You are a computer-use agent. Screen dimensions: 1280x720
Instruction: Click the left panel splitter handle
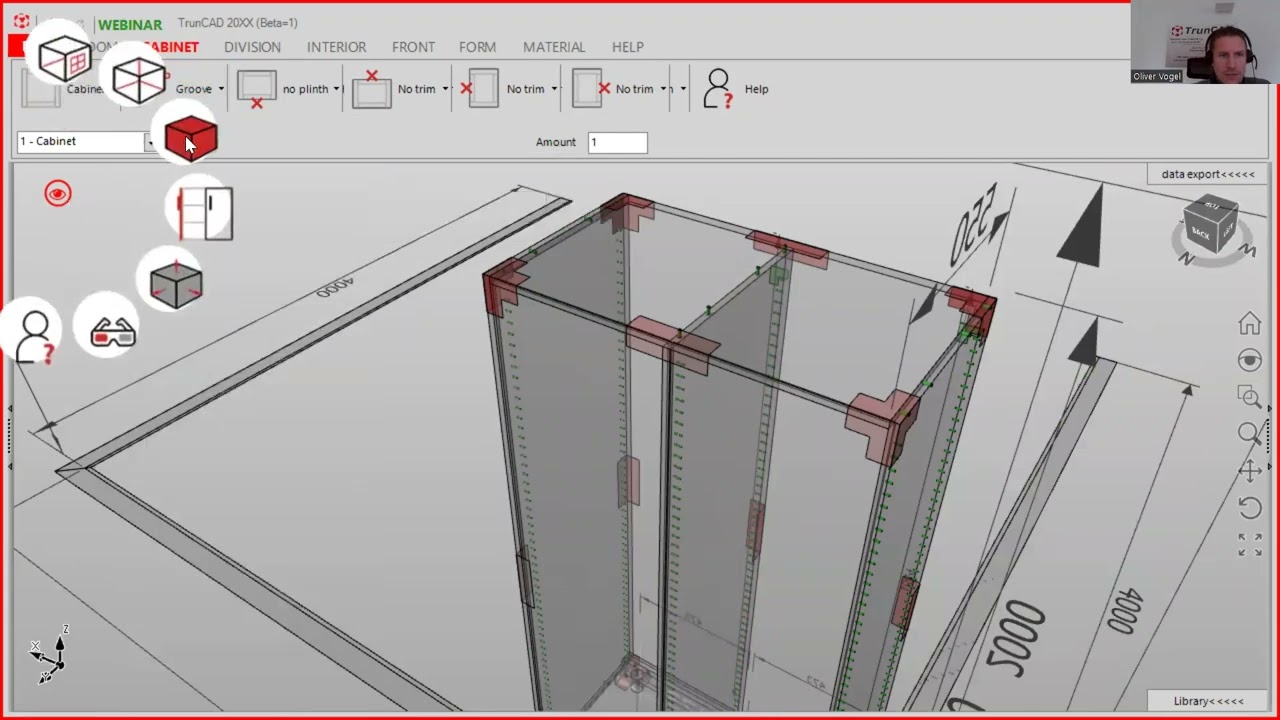point(10,437)
